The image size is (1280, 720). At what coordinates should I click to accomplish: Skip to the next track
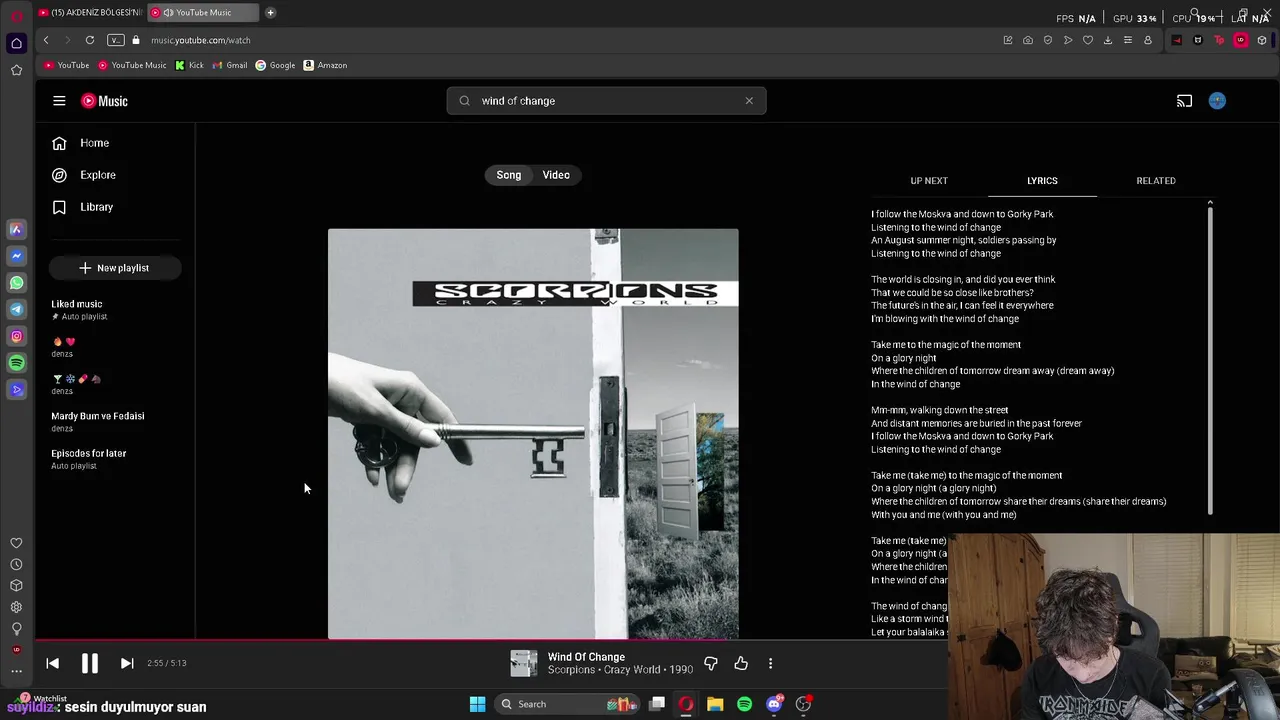127,663
